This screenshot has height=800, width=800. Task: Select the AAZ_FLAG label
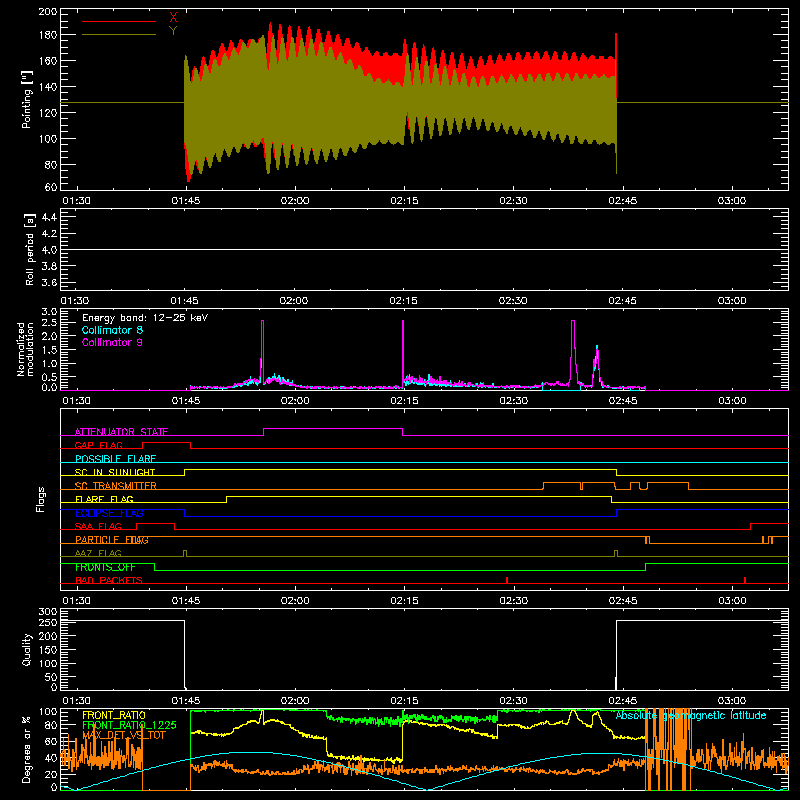(98, 553)
